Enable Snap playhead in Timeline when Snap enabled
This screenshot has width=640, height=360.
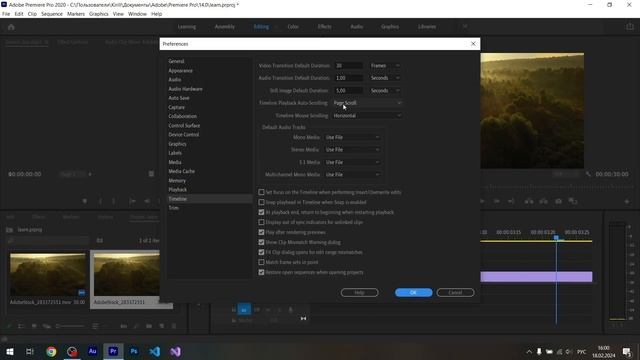[261, 202]
